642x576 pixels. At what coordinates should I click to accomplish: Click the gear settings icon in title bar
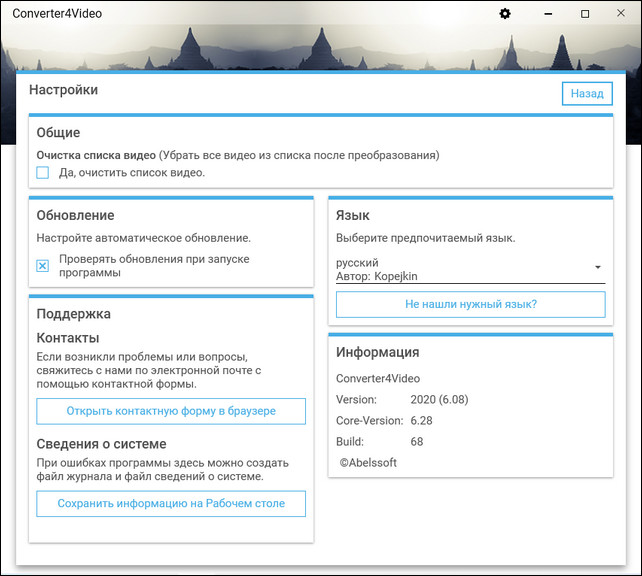(x=505, y=14)
